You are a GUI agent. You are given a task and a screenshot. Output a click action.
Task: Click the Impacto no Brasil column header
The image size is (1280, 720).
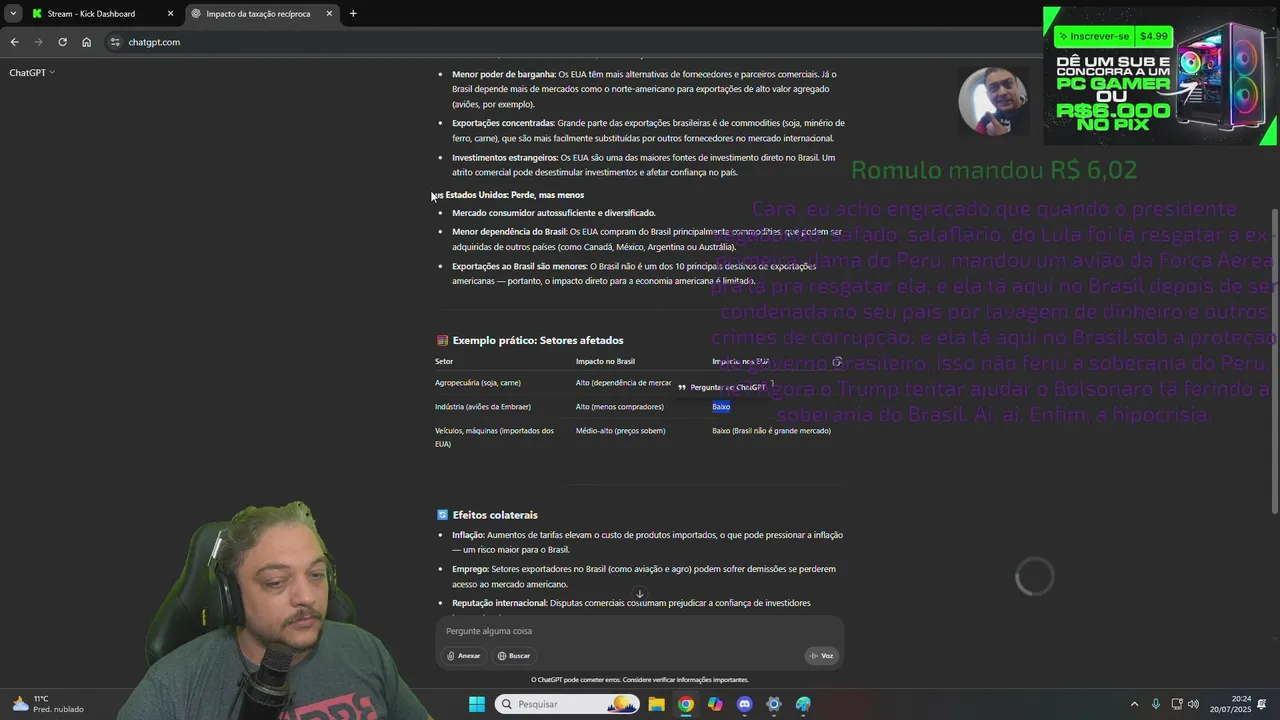[x=605, y=361]
